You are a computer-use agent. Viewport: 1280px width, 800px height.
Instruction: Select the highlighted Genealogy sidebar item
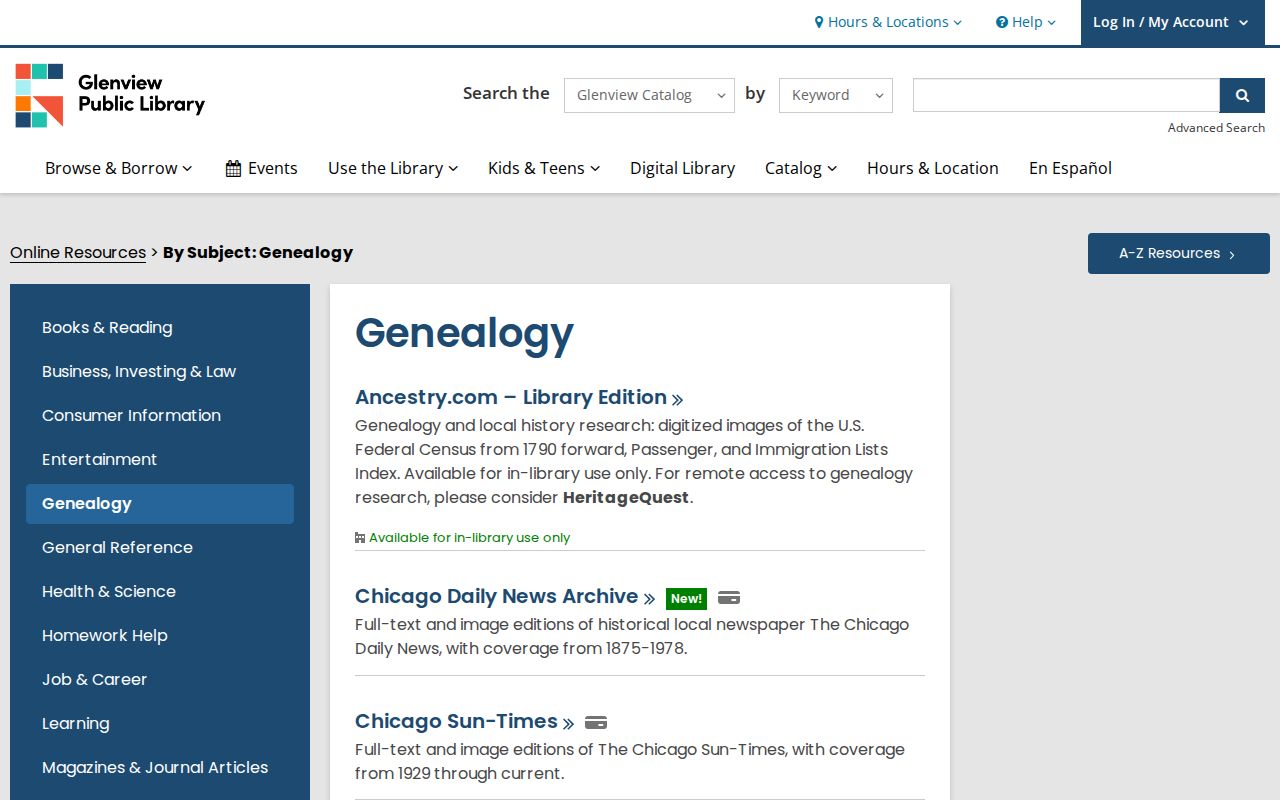160,504
